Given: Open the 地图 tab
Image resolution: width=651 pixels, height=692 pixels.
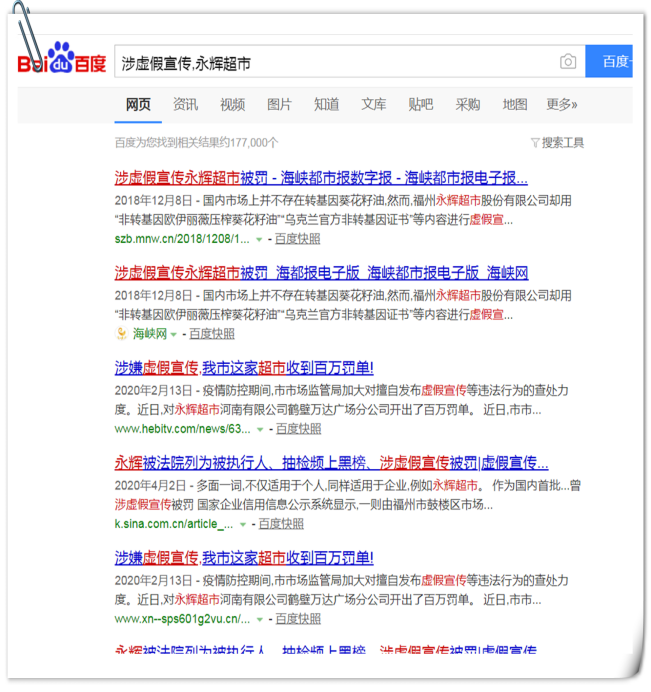Looking at the screenshot, I should click(x=515, y=105).
